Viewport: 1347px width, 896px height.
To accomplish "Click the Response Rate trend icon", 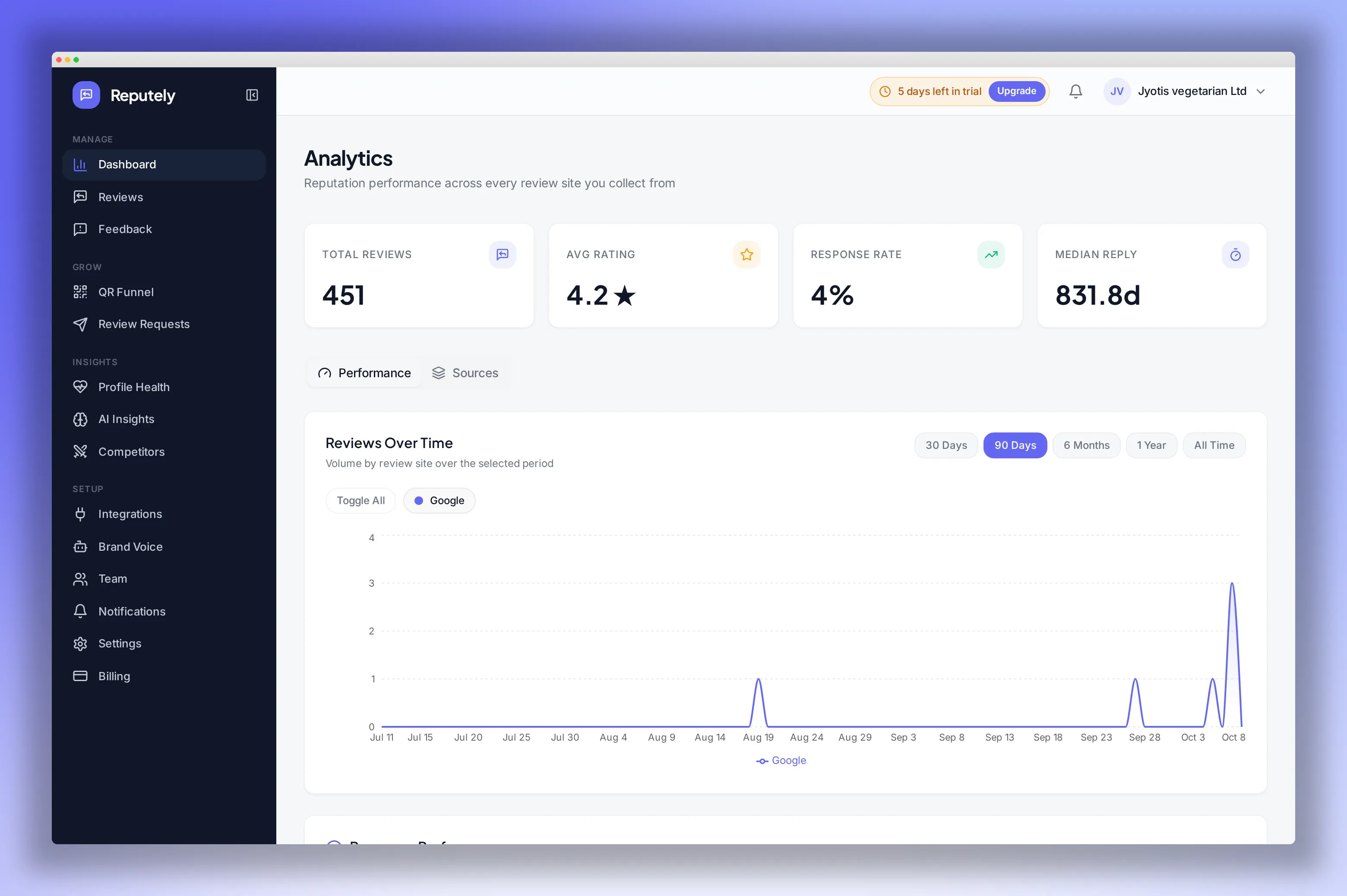I will 991,254.
